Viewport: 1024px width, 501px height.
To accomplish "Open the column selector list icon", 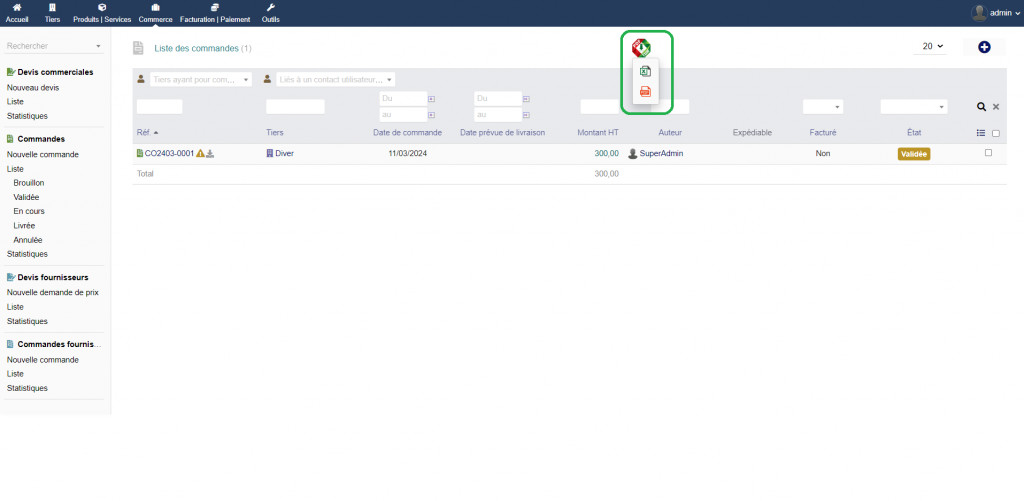I will pos(980,133).
